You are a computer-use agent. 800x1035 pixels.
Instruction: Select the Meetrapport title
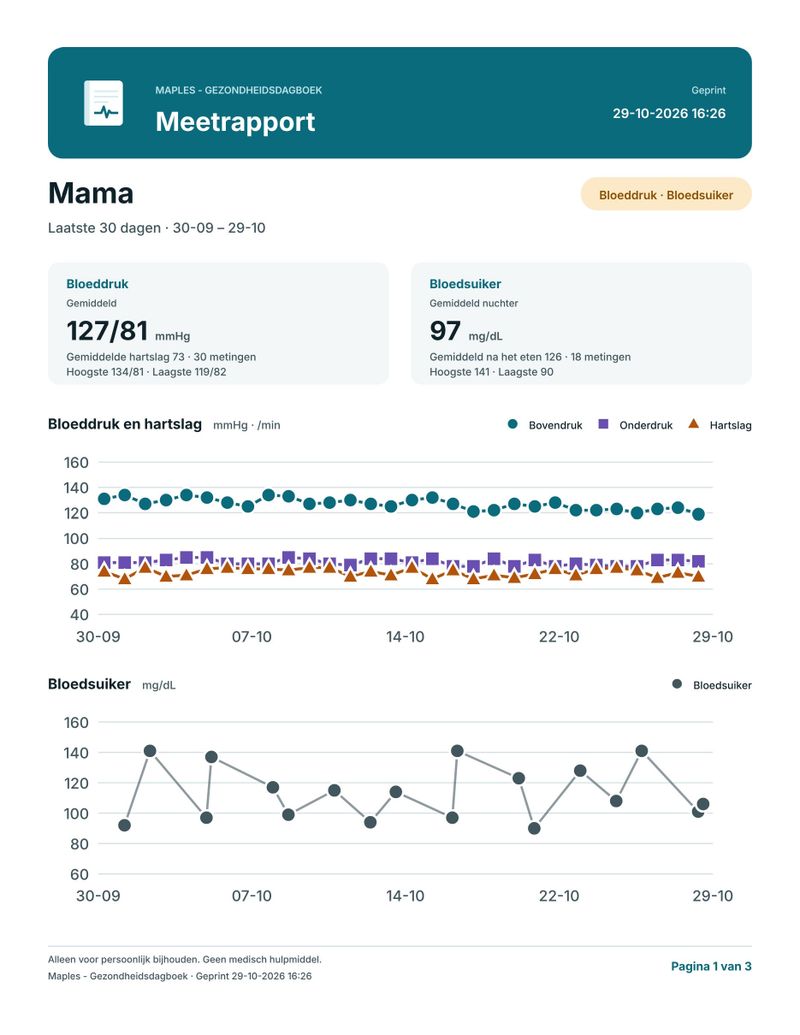[x=235, y=121]
